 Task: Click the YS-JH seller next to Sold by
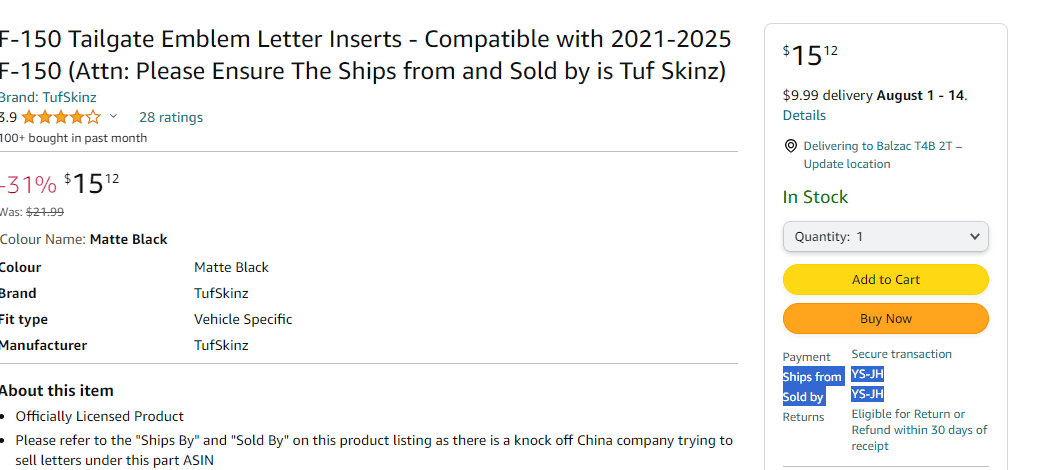[867, 394]
